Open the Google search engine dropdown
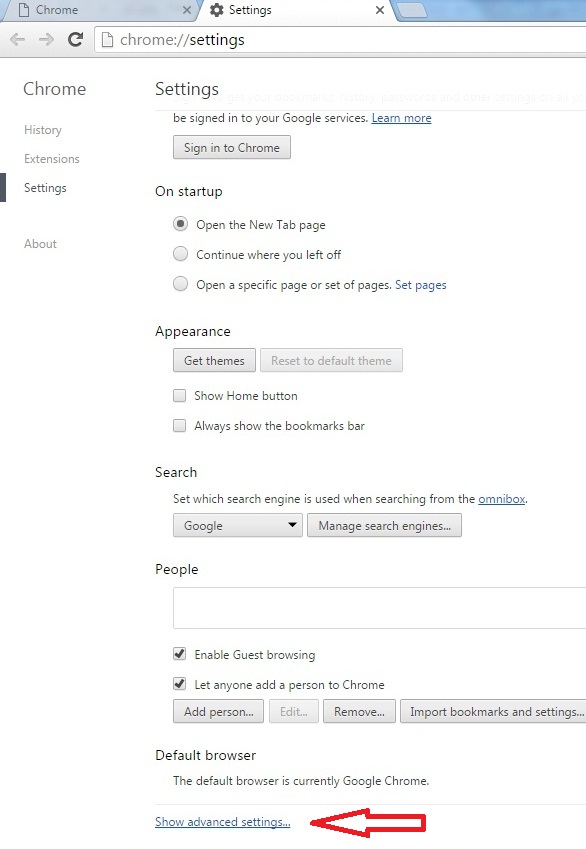Image resolution: width=586 pixels, height=849 pixels. [238, 525]
